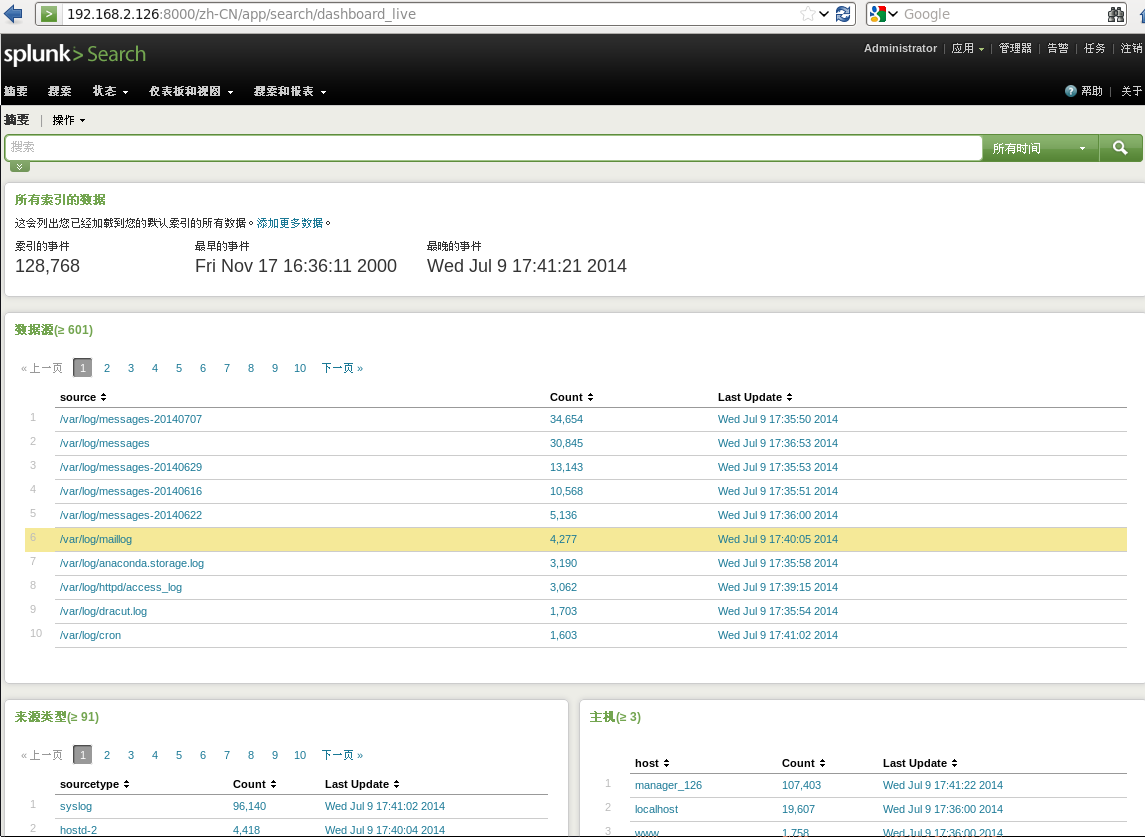Open 任务 in top header
Viewport: 1145px width, 837px height.
[1095, 48]
